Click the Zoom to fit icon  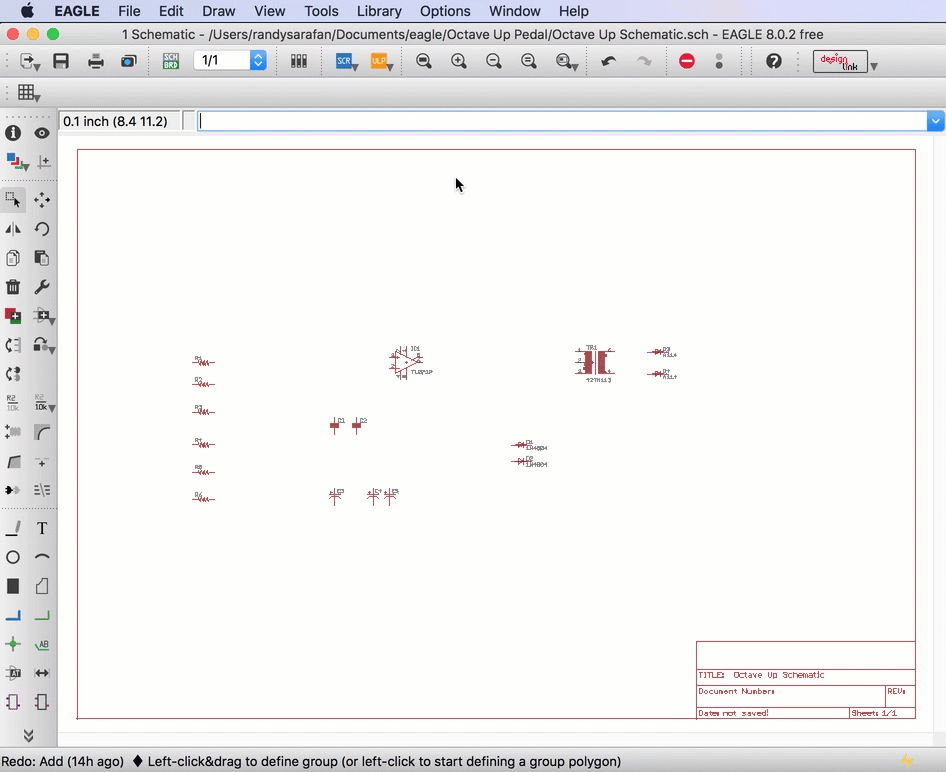424,61
